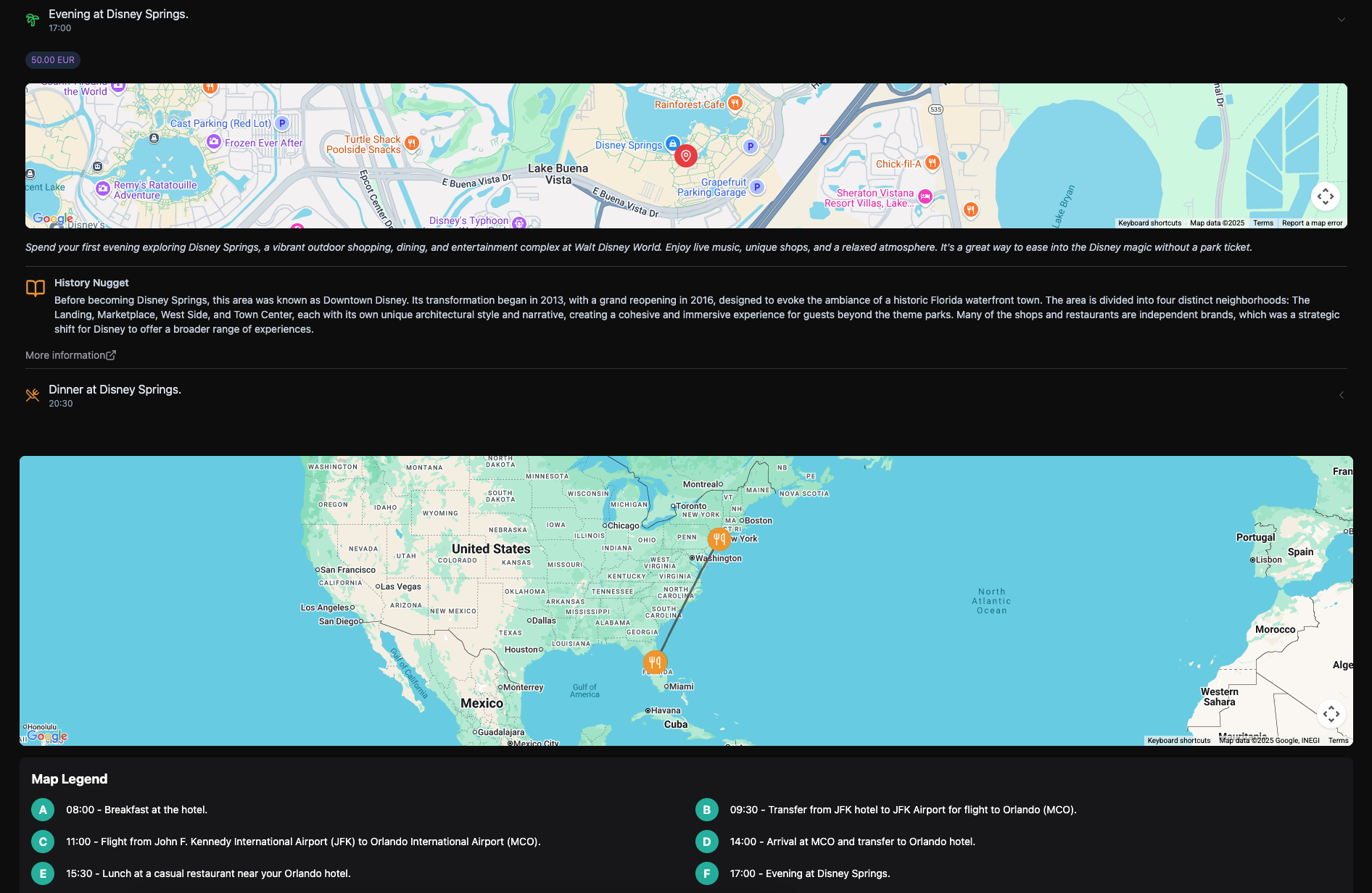Click the crossed-utensils dinner icon
The height and width of the screenshot is (893, 1372).
point(32,394)
